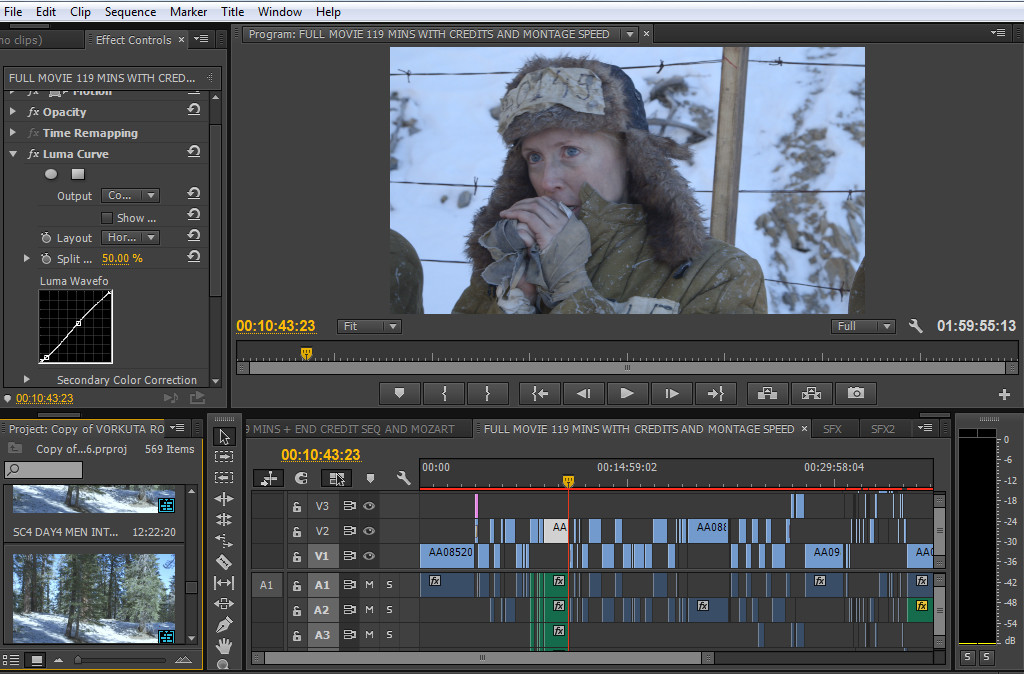Collapse the Luma Curve effect

pyautogui.click(x=13, y=154)
